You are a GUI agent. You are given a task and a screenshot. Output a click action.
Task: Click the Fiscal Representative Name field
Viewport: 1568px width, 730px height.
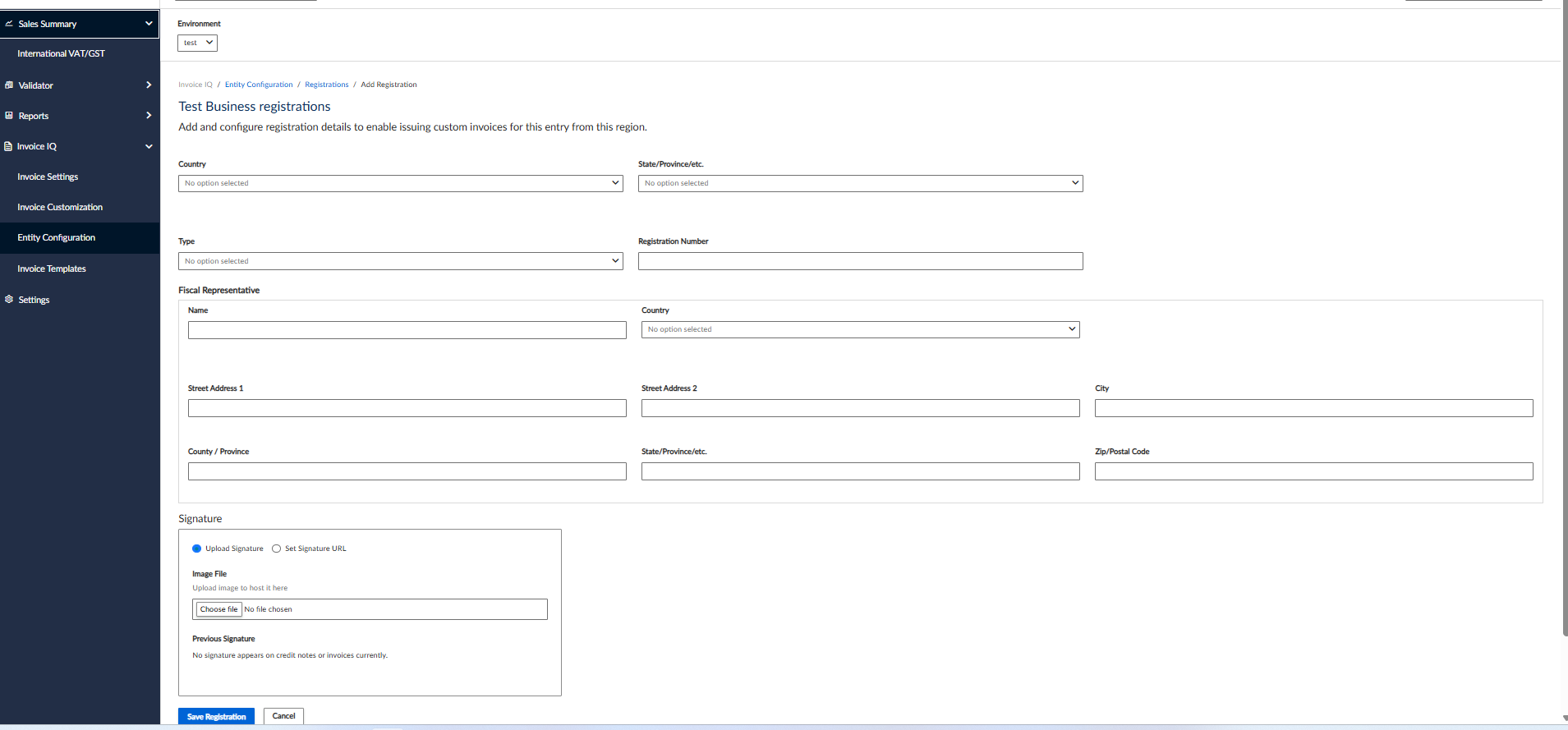tap(407, 330)
